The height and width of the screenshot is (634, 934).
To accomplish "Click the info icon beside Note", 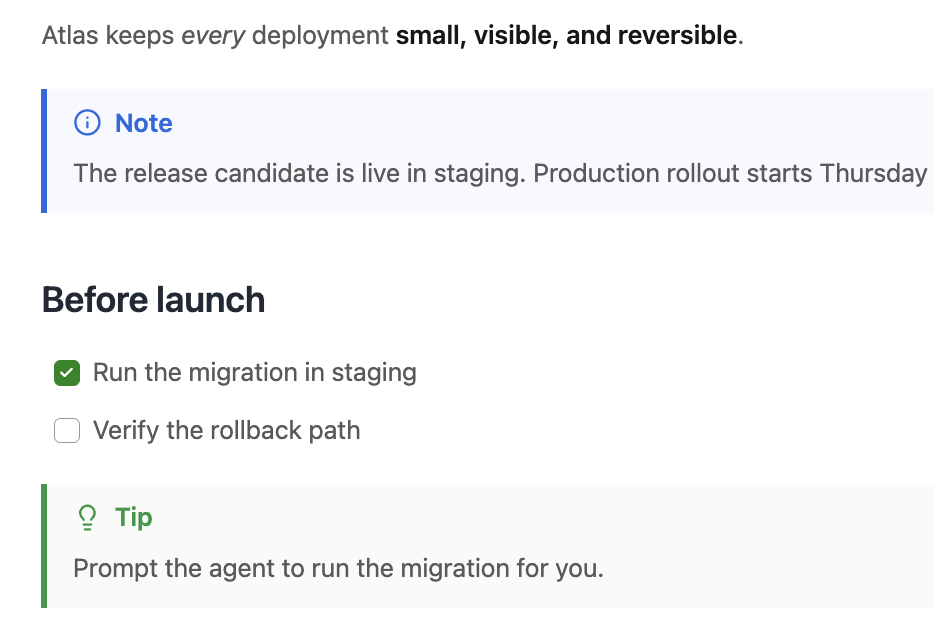I will click(87, 123).
